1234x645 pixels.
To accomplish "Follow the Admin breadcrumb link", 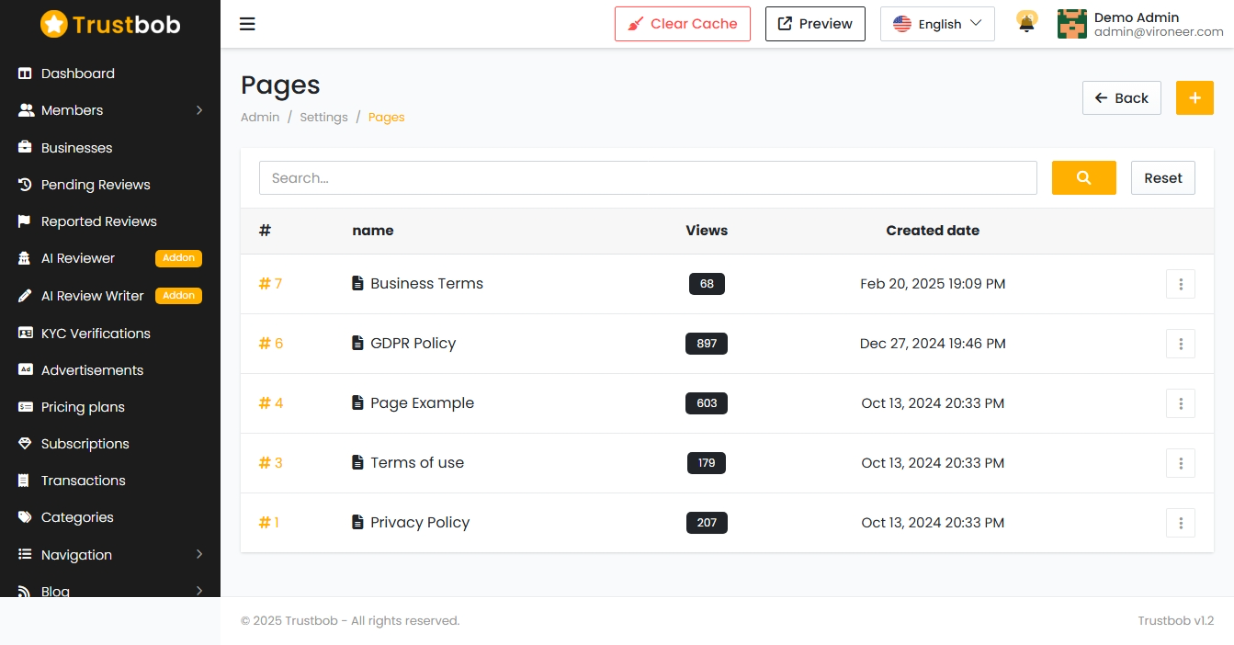I will click(260, 117).
